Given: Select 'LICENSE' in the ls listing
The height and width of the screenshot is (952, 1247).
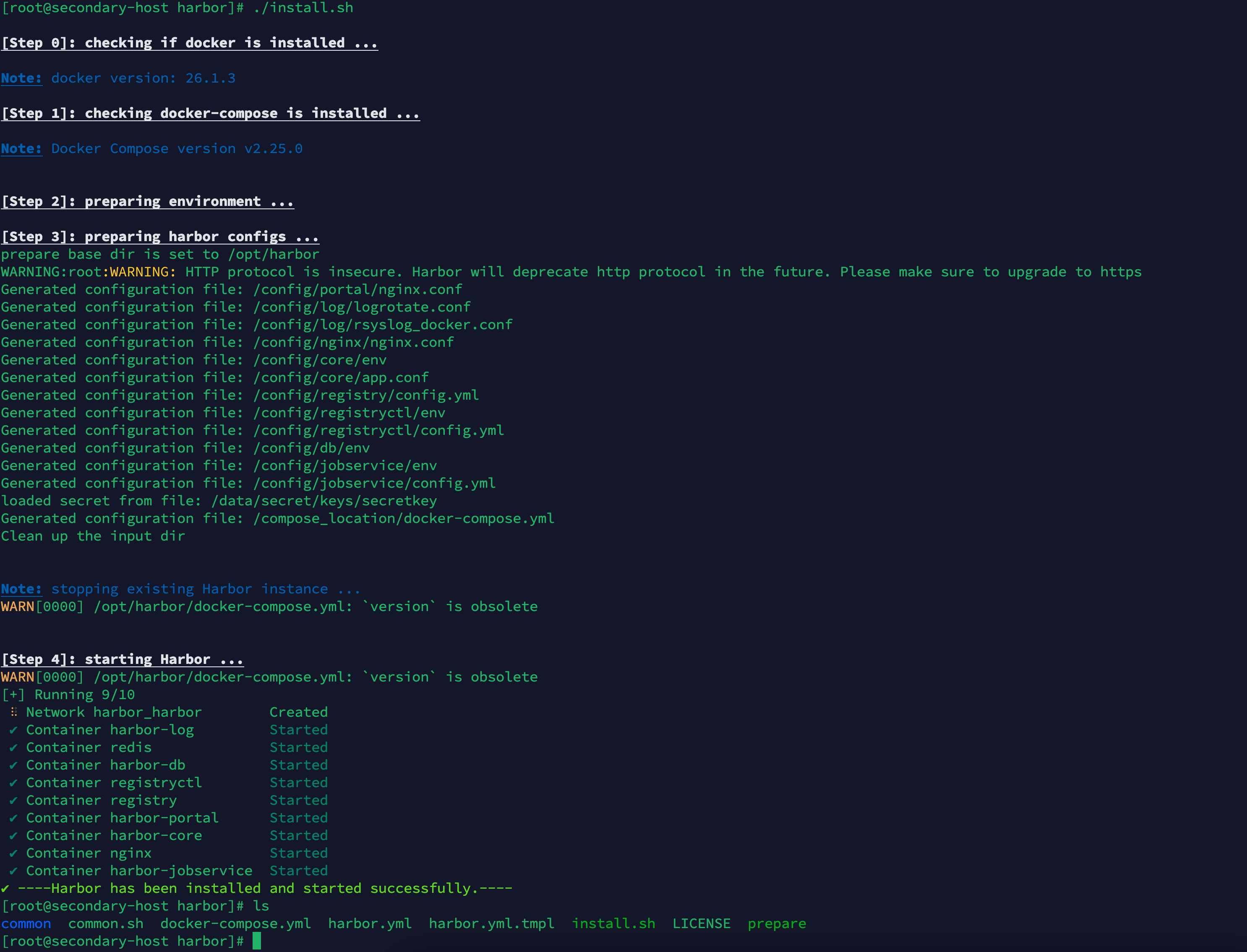Looking at the screenshot, I should click(x=701, y=923).
